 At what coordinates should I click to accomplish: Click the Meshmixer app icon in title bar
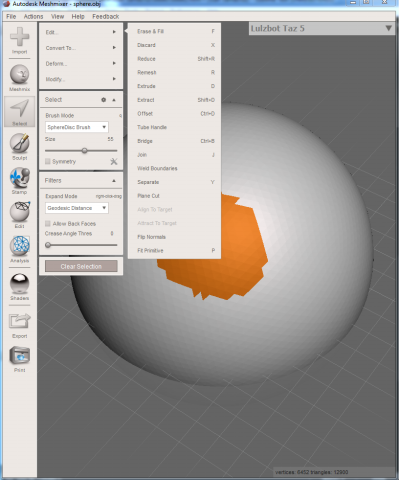(6, 4)
